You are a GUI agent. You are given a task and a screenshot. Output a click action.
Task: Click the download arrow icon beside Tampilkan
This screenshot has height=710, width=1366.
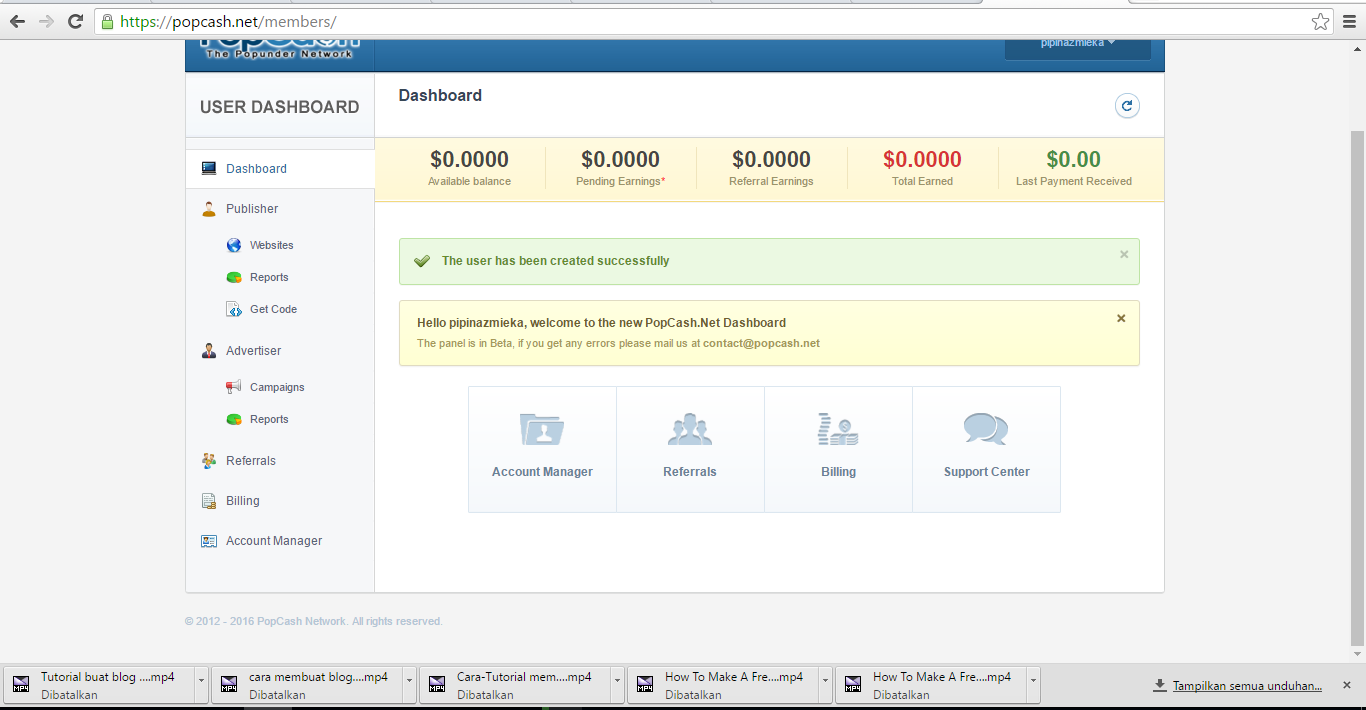(x=1160, y=686)
